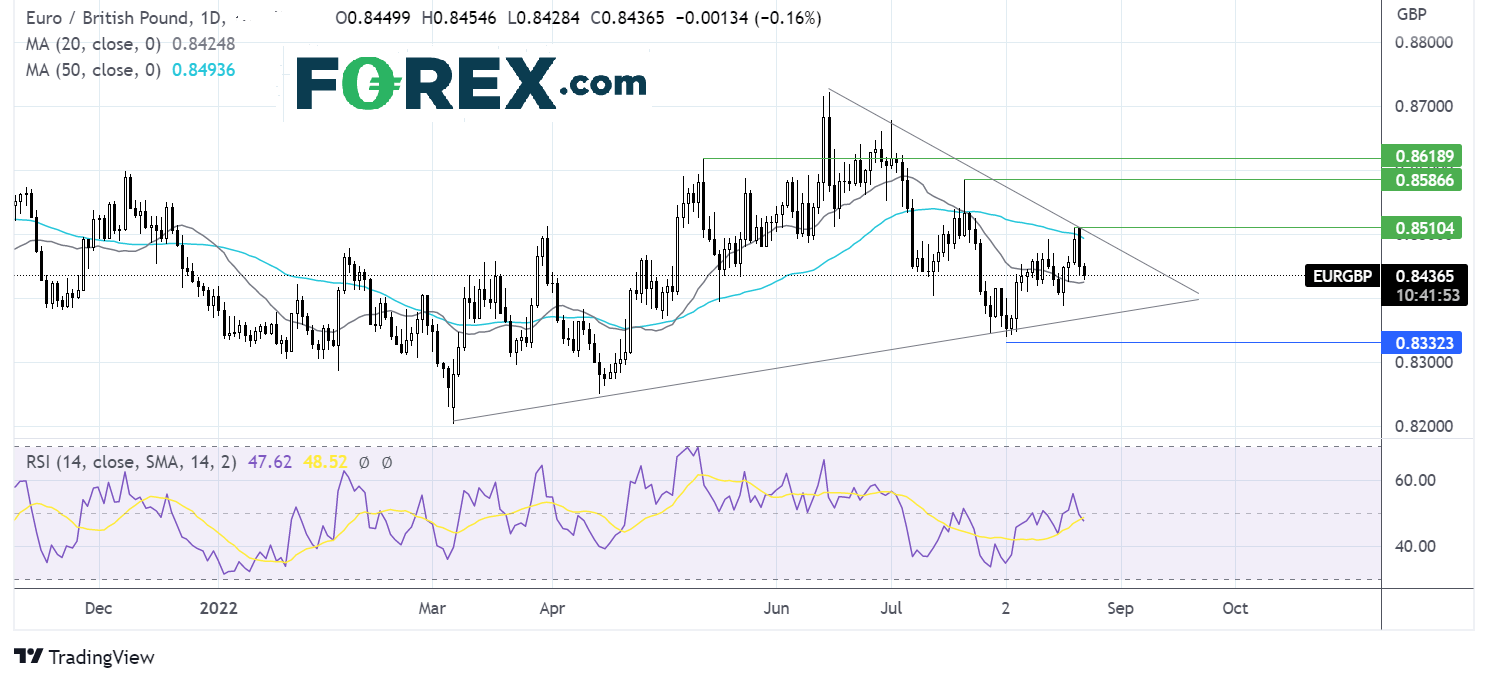This screenshot has width=1489, height=683.
Task: Click the green 0.86189 price label
Action: point(1421,155)
